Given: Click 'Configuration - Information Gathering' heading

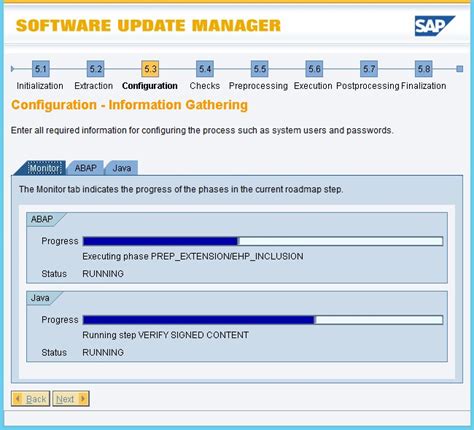Looking at the screenshot, I should point(130,105).
